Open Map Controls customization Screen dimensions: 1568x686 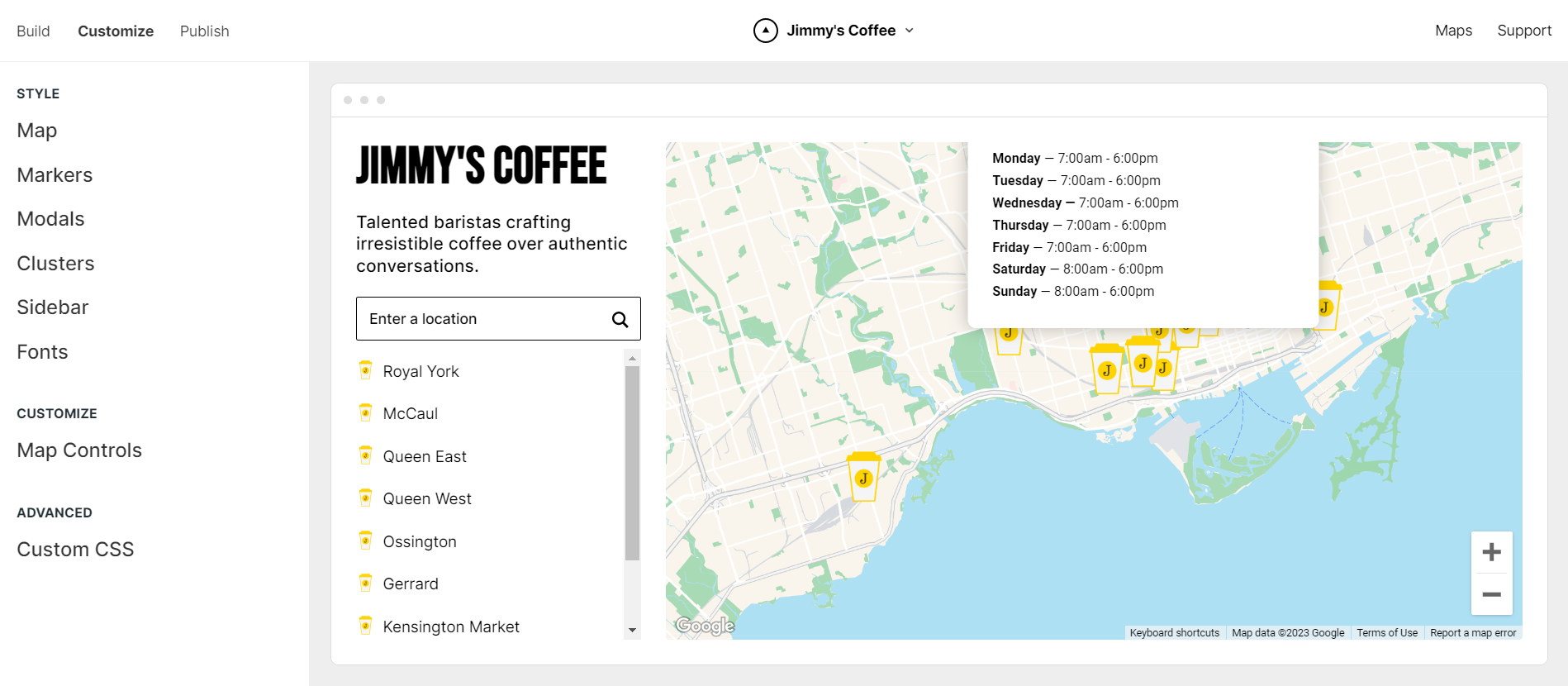79,450
